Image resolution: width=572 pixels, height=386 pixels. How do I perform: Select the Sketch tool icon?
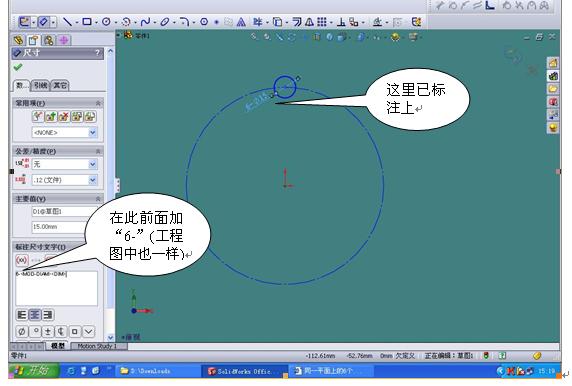(x=24, y=22)
